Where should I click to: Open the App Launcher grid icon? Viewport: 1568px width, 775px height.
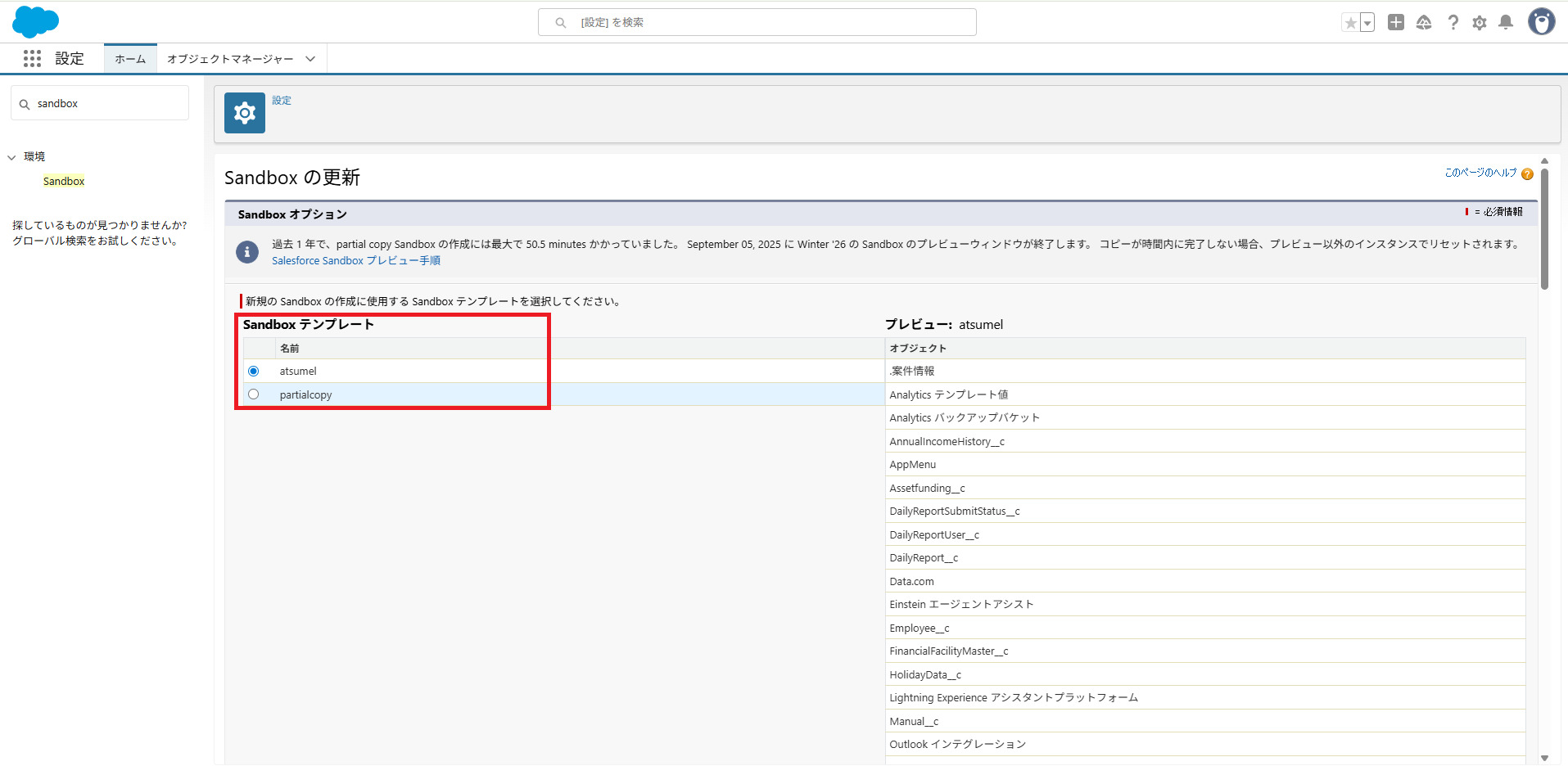pyautogui.click(x=32, y=59)
